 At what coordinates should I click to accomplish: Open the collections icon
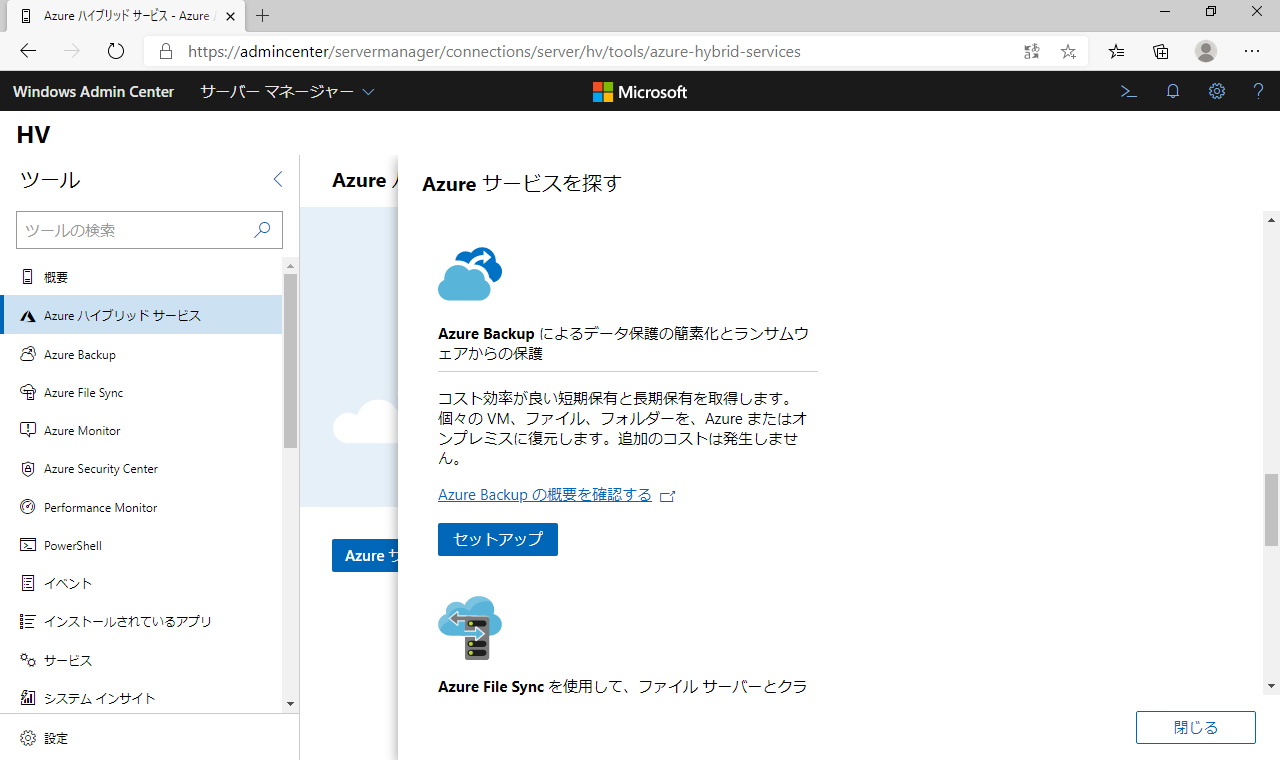1161,51
